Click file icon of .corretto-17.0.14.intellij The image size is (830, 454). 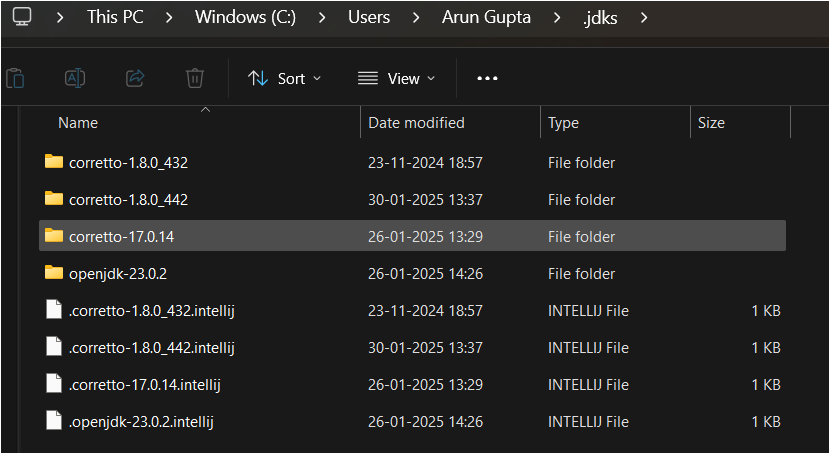tap(54, 384)
